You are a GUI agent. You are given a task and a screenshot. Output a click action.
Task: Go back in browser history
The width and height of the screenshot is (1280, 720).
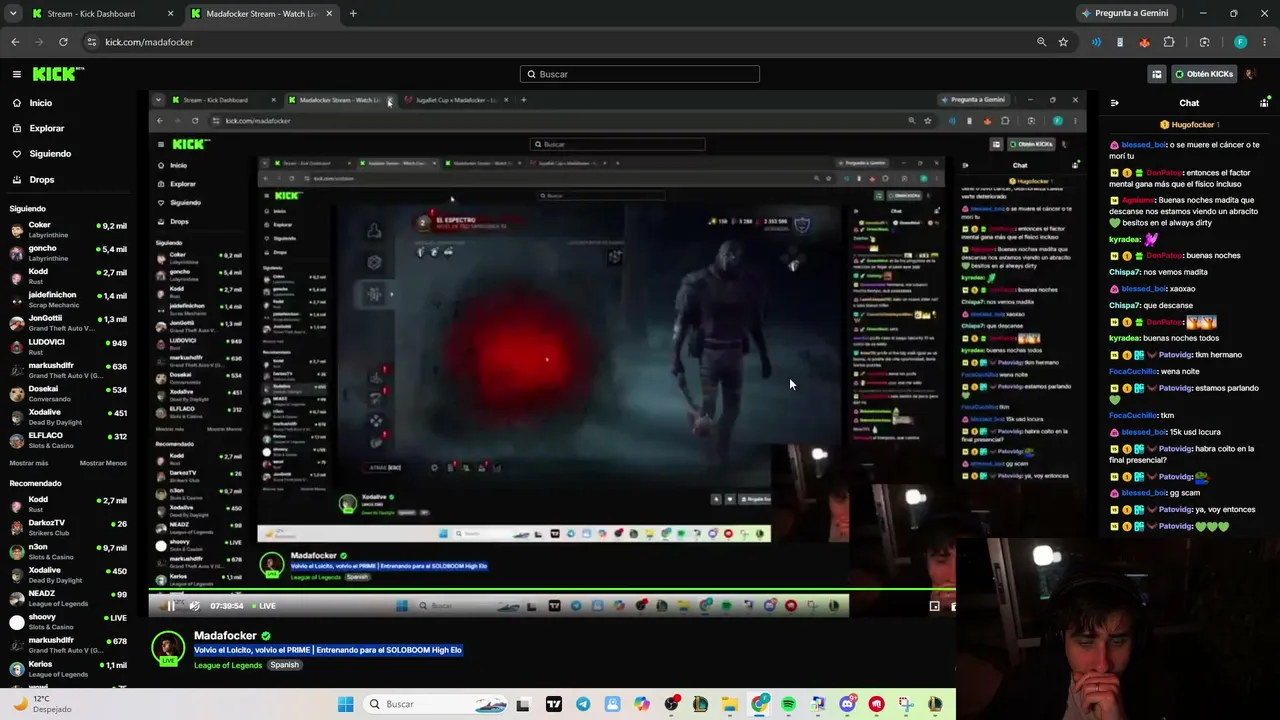[x=15, y=42]
